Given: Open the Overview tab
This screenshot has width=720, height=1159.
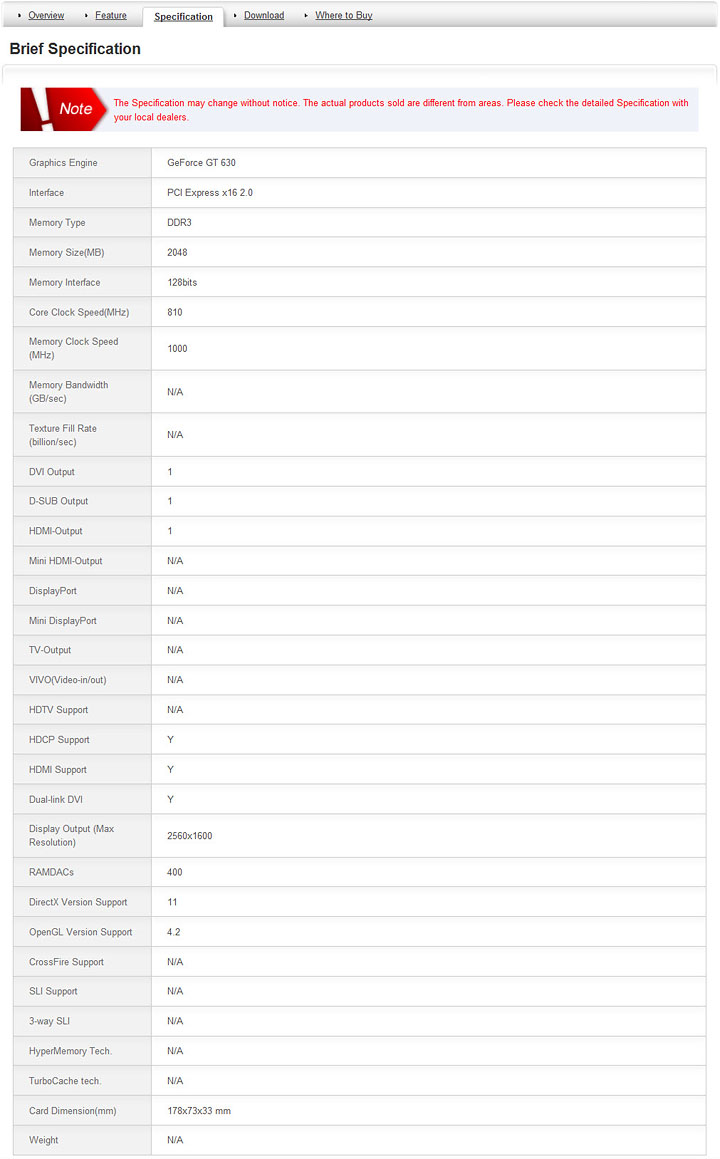Looking at the screenshot, I should pyautogui.click(x=46, y=15).
